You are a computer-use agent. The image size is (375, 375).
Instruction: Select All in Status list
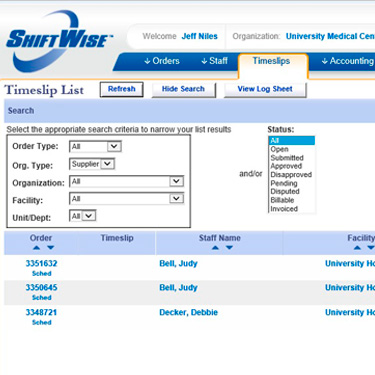tap(292, 141)
